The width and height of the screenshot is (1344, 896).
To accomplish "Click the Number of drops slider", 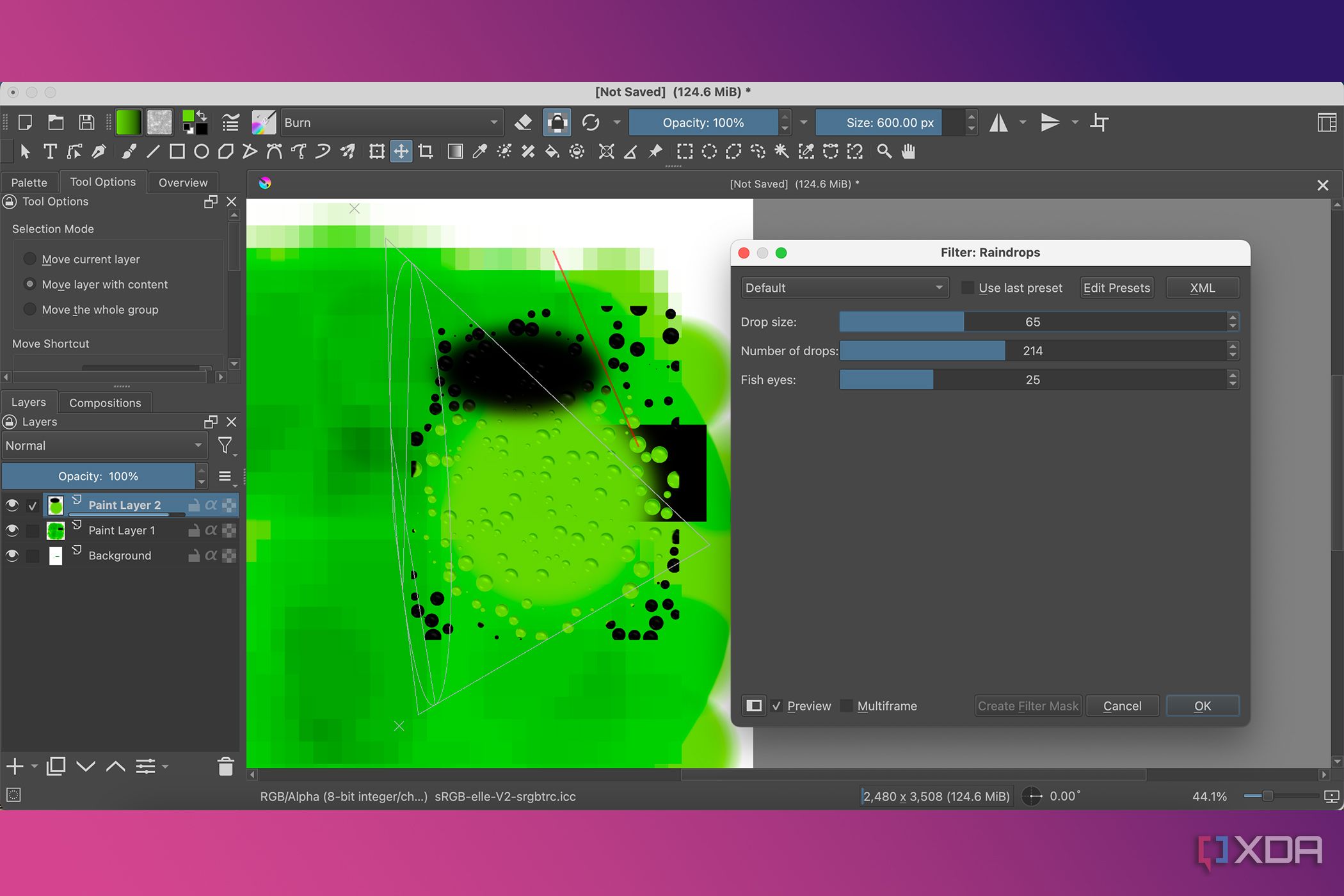I will 1033,351.
